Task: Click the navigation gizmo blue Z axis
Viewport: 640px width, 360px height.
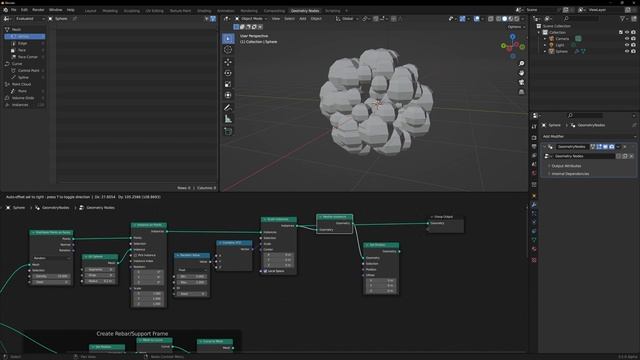Action: pos(513,37)
